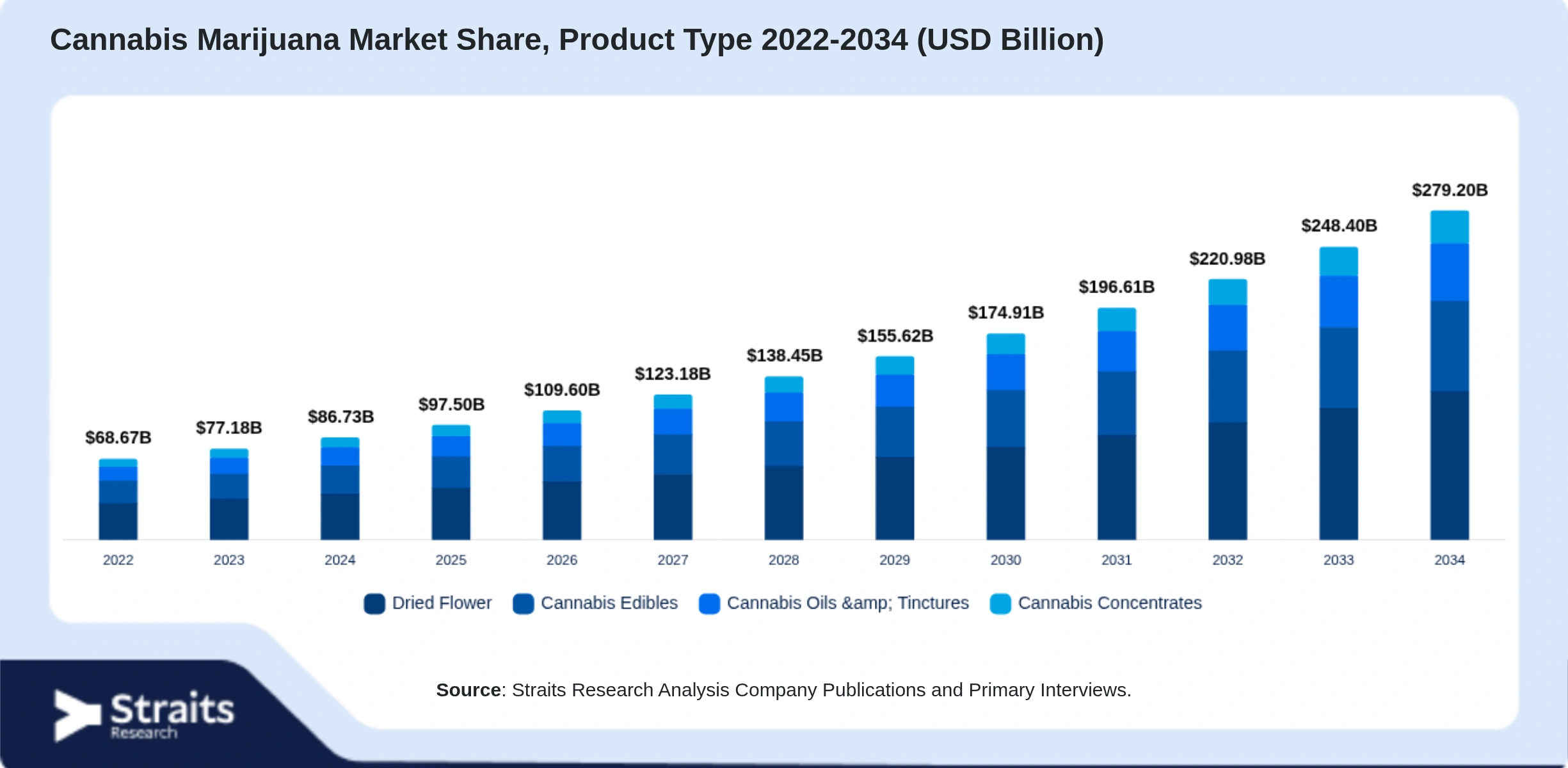Select the $196.61B value label
The image size is (1568, 768).
click(1117, 287)
